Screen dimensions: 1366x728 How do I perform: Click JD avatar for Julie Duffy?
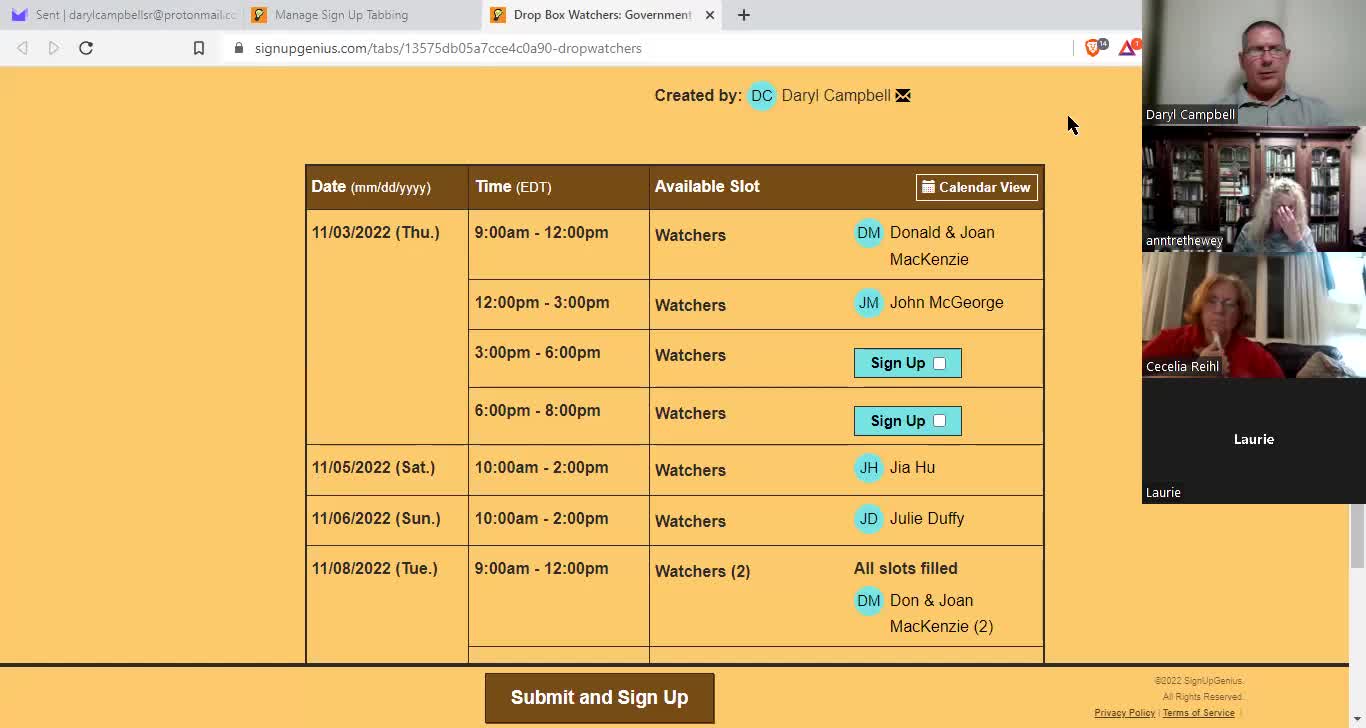click(x=868, y=519)
